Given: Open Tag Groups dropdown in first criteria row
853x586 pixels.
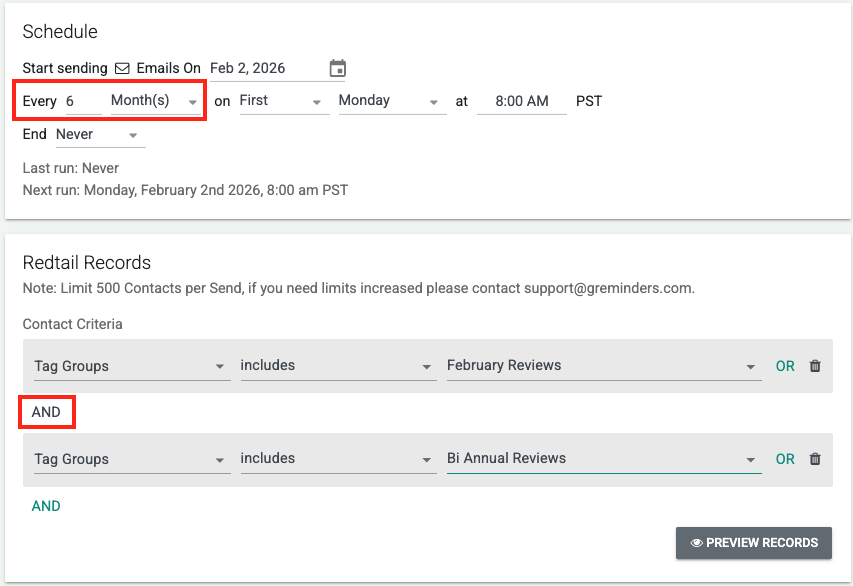Looking at the screenshot, I should [x=130, y=366].
